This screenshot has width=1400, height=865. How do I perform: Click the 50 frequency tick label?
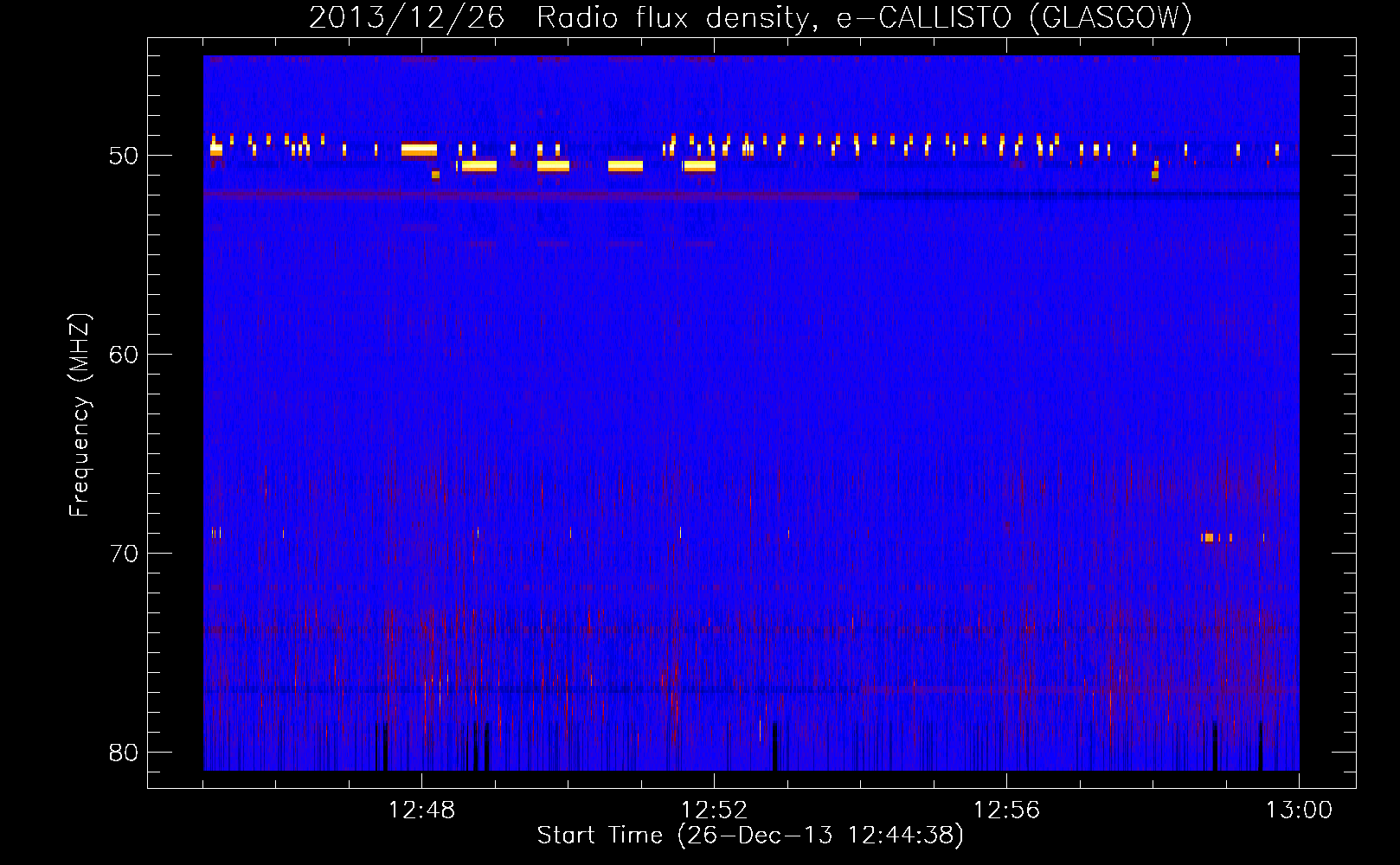[125, 157]
